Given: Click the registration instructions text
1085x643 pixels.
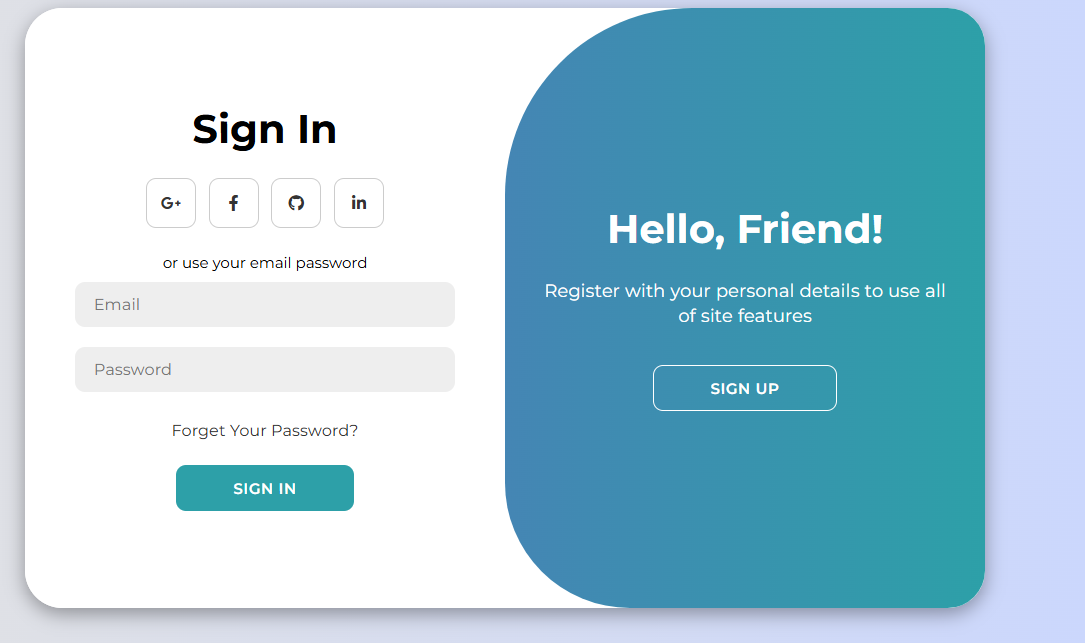Looking at the screenshot, I should (744, 302).
